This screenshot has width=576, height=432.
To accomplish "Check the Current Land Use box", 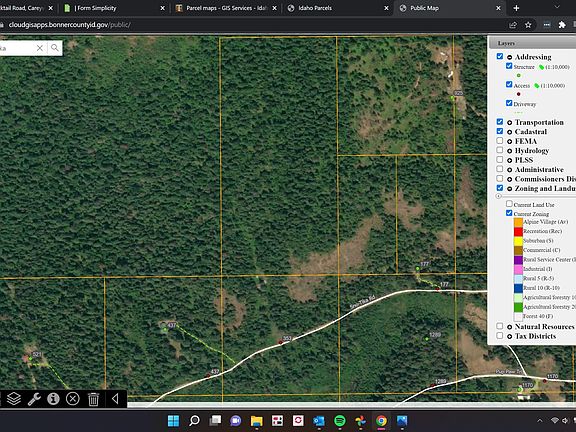I will [509, 204].
